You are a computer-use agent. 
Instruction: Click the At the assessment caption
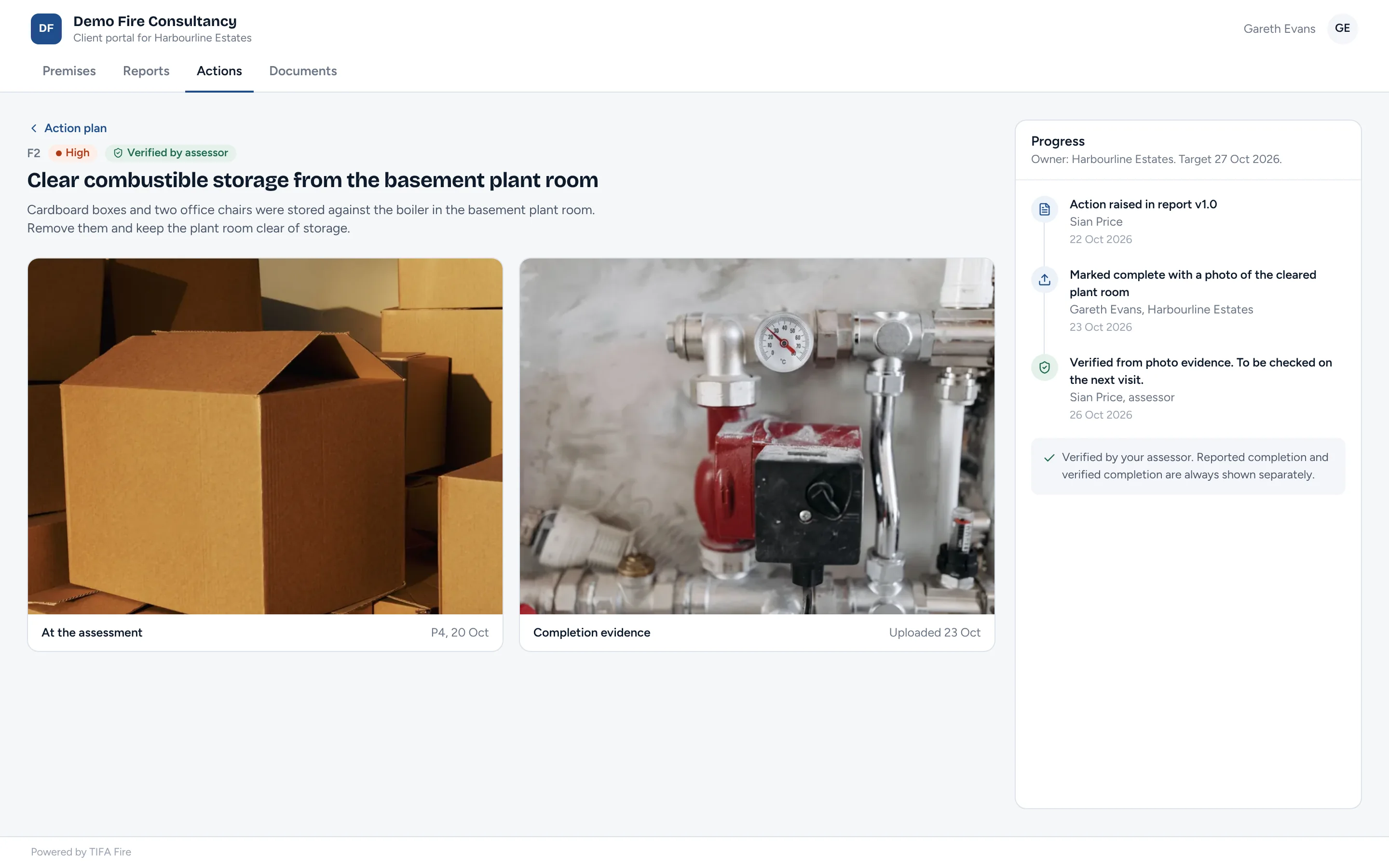coord(92,633)
